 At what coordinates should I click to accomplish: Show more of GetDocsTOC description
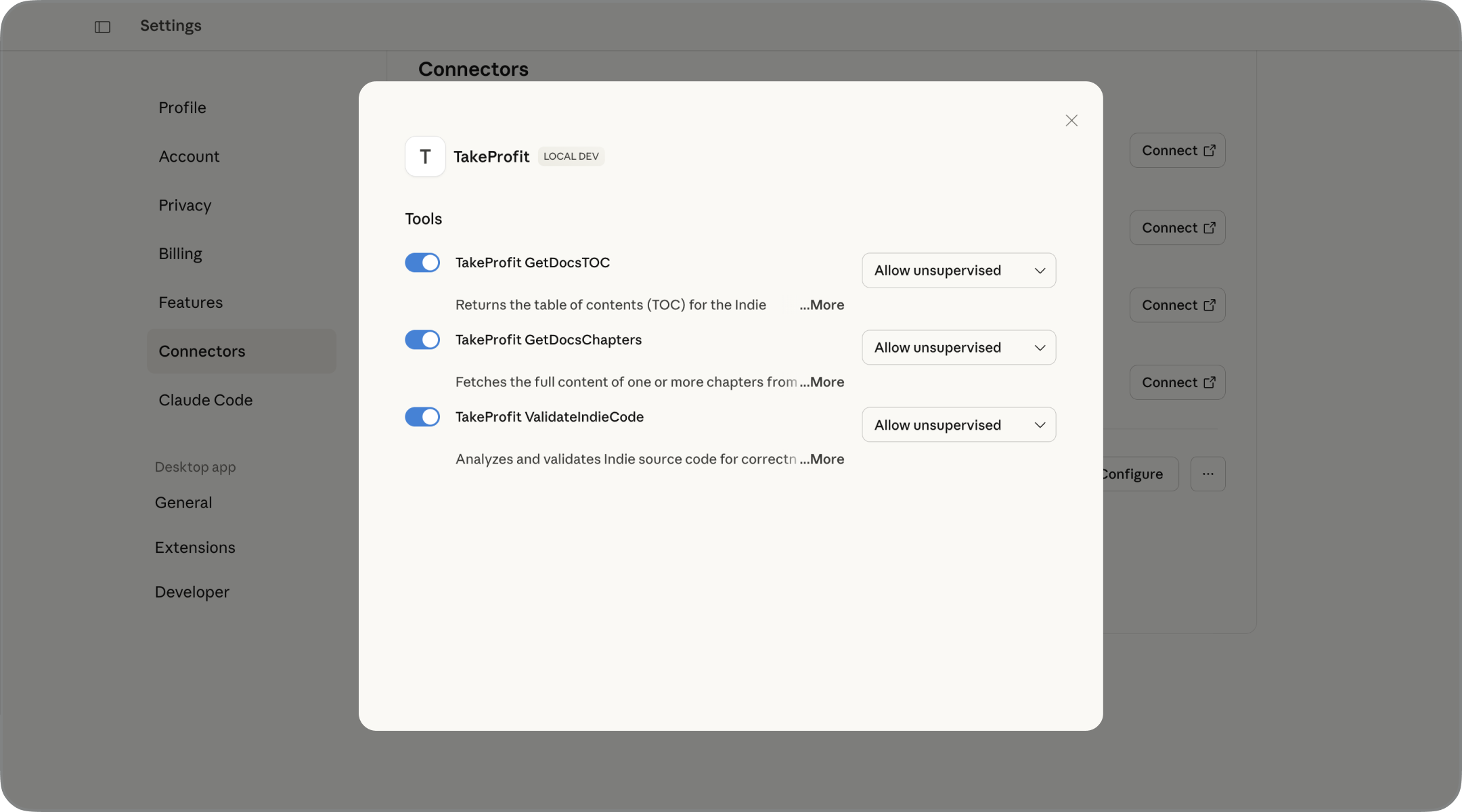[822, 305]
